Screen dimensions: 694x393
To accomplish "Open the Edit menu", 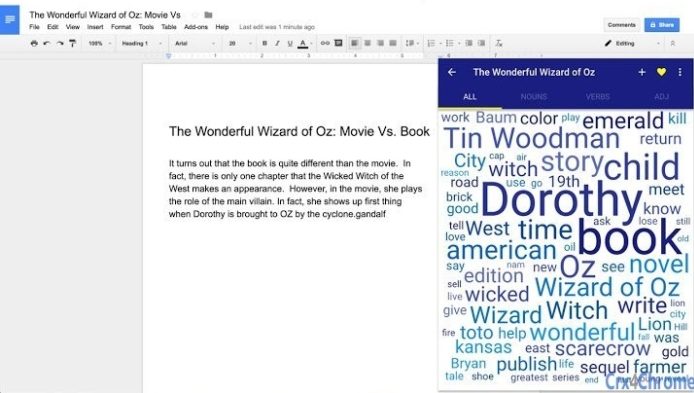I will (53, 27).
